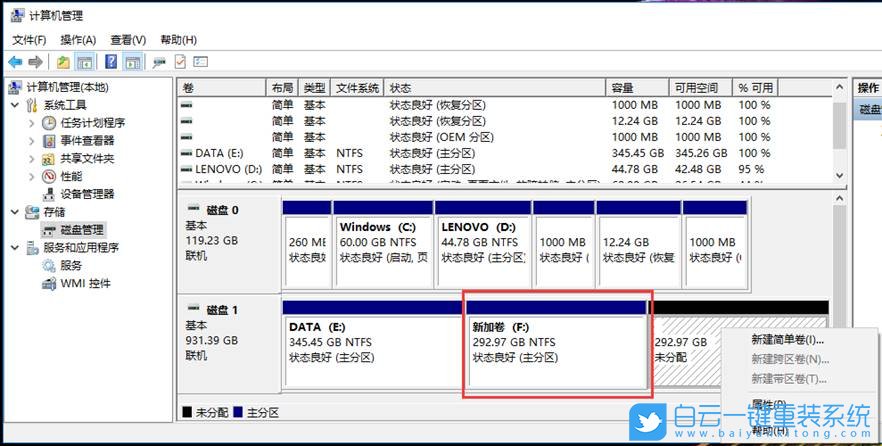Click disk map scrollbar up arrow
Screen dimensions: 882x446
(839, 199)
